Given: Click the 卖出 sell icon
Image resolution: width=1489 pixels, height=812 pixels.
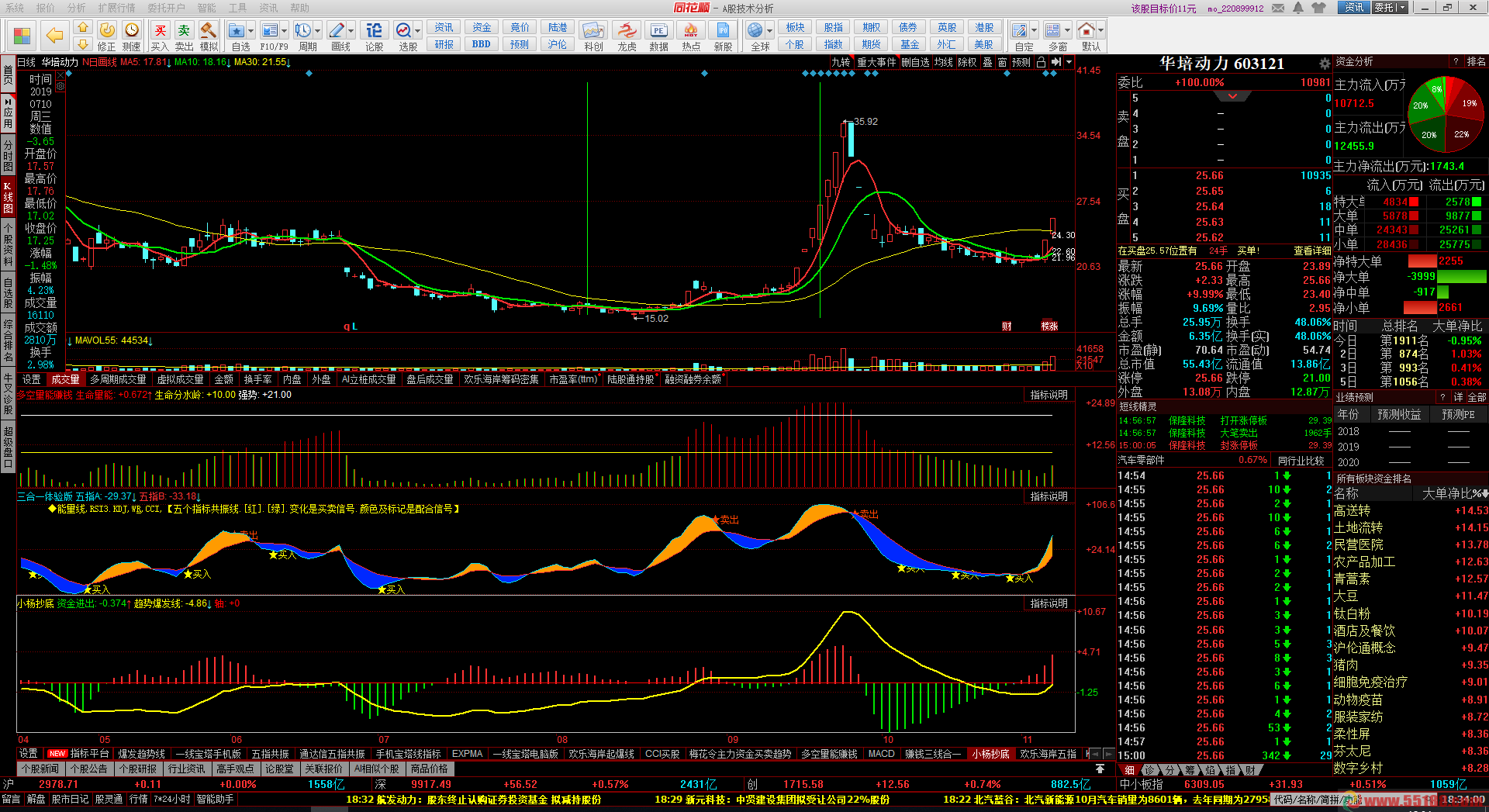Looking at the screenshot, I should coord(184,35).
